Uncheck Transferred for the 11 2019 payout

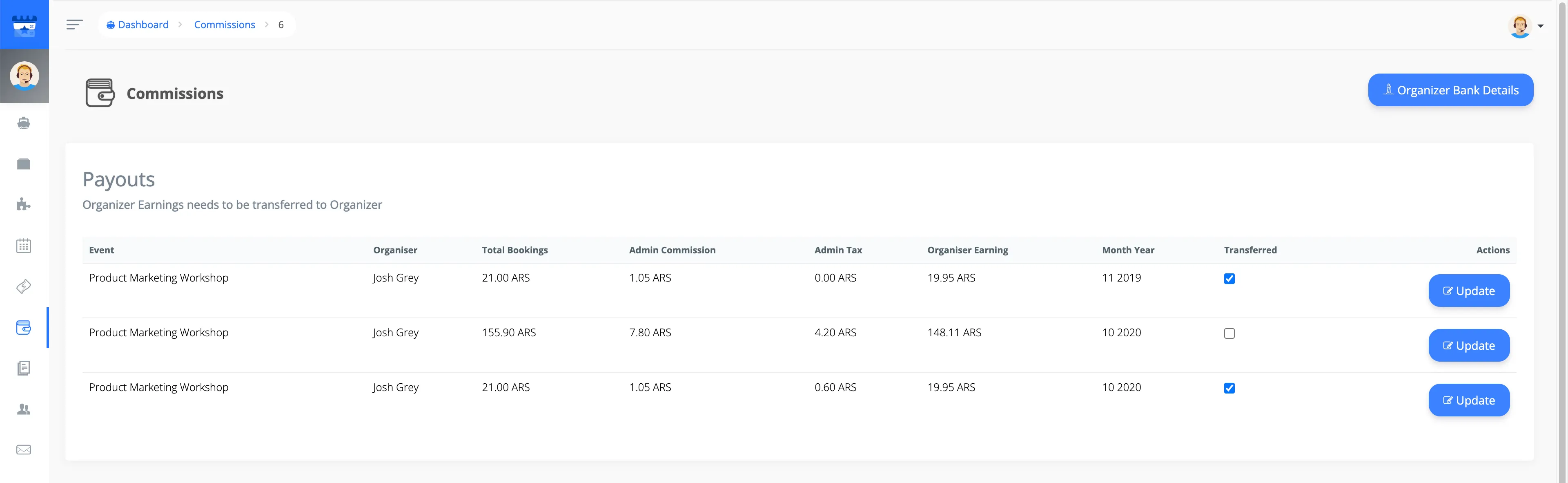coord(1229,278)
